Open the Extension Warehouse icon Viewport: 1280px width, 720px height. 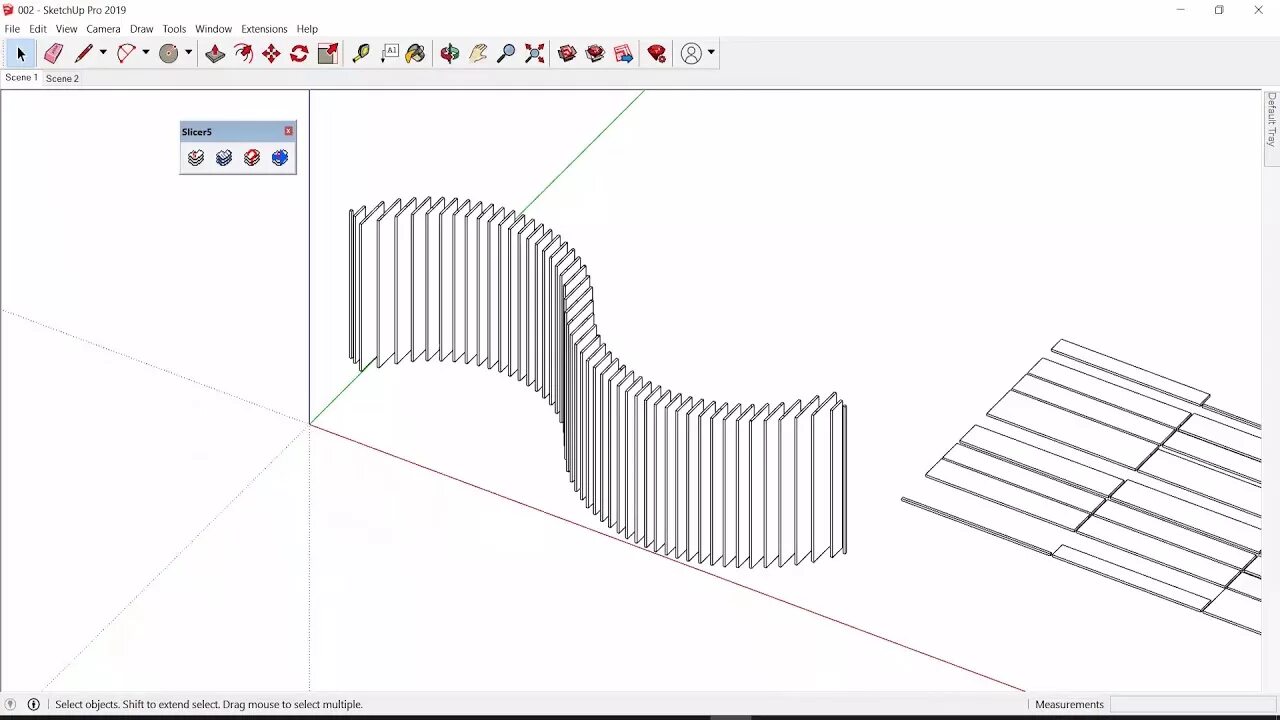click(596, 54)
